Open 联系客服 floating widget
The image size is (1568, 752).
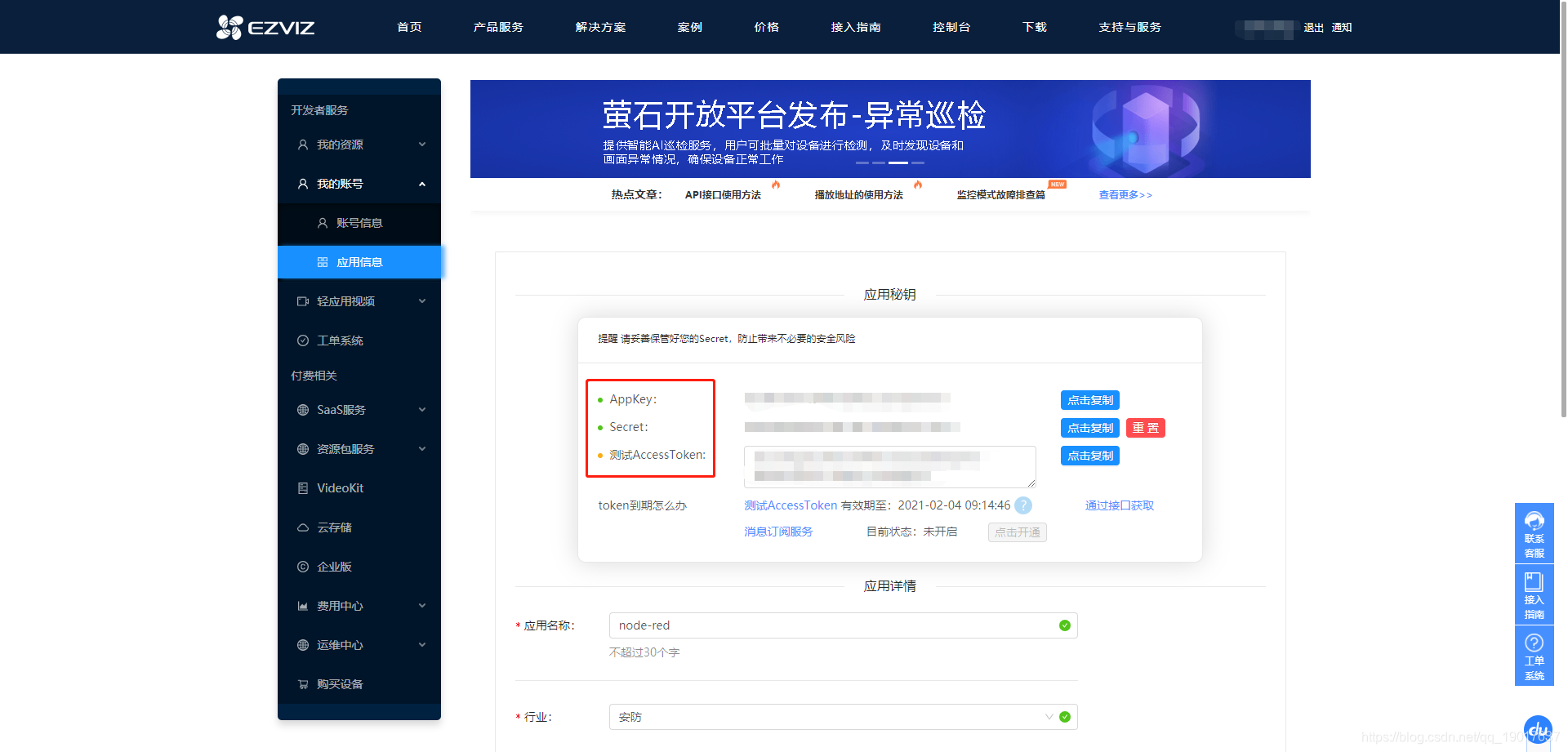(1535, 533)
